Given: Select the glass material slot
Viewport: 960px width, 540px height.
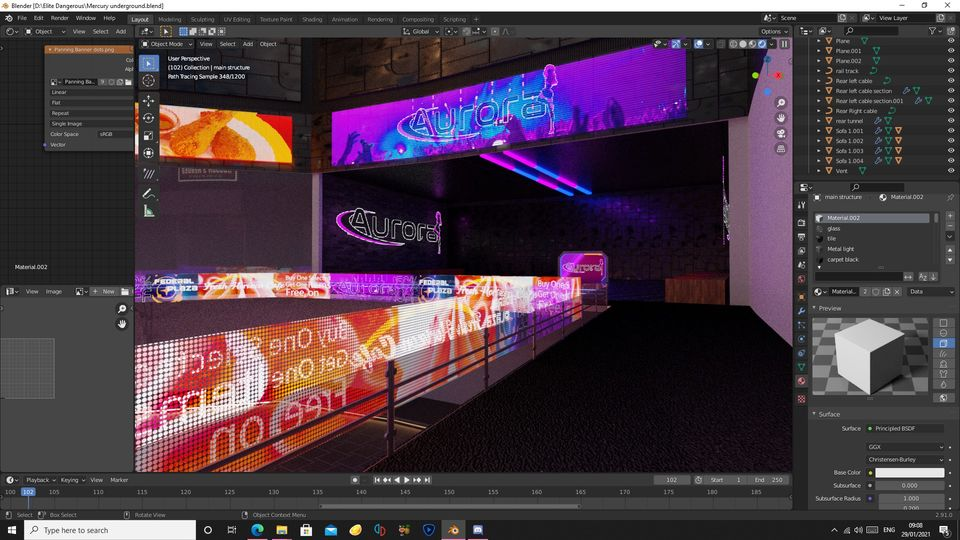Looking at the screenshot, I should (872, 228).
